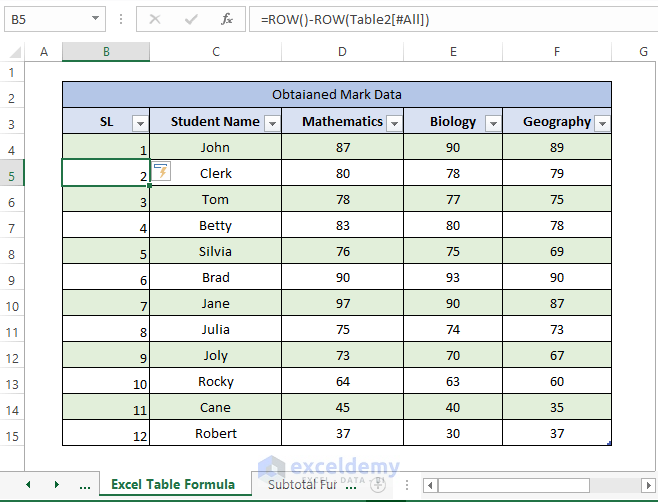
Task: Select row 10 header
Action: tap(12, 306)
